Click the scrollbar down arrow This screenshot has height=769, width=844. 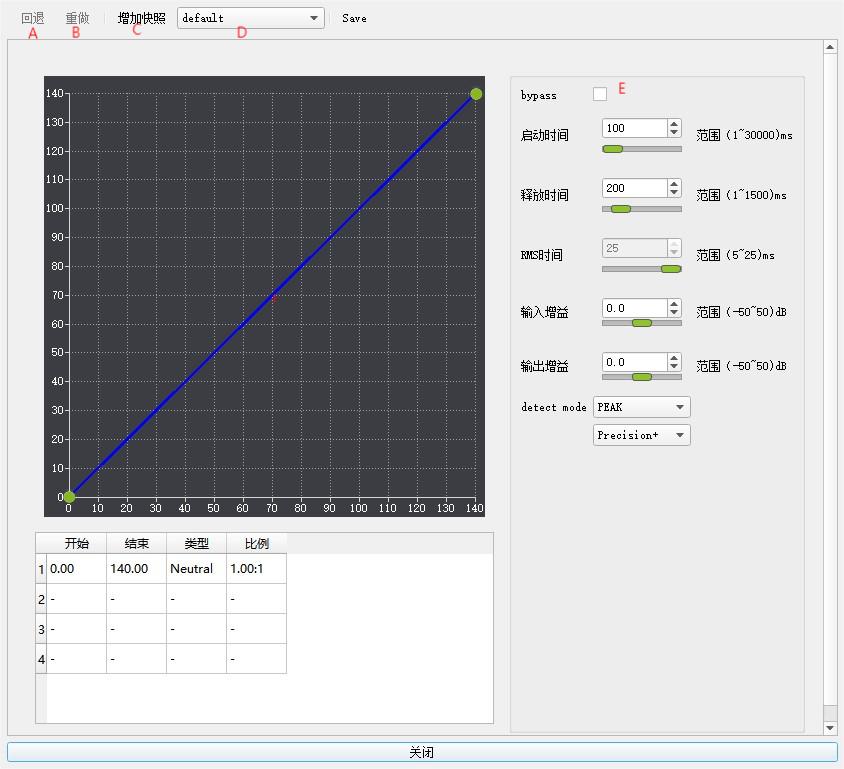(830, 728)
